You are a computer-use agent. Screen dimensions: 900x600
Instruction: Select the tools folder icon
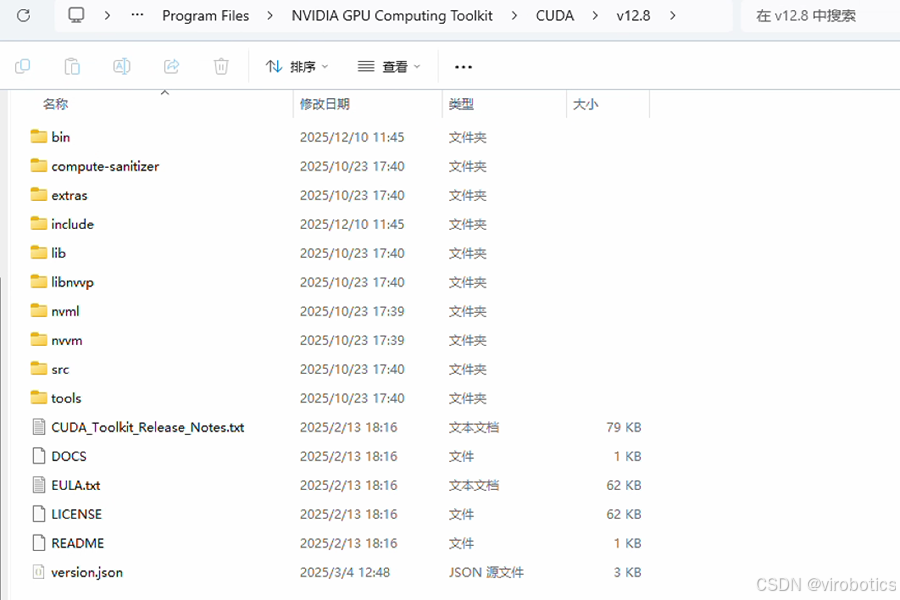coord(38,398)
